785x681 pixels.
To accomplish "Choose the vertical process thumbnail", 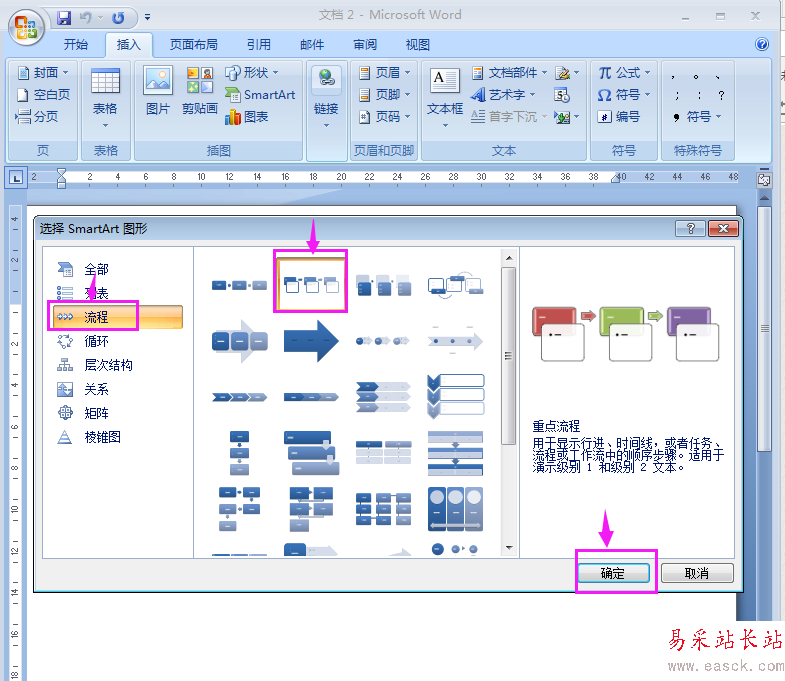I will 239,453.
